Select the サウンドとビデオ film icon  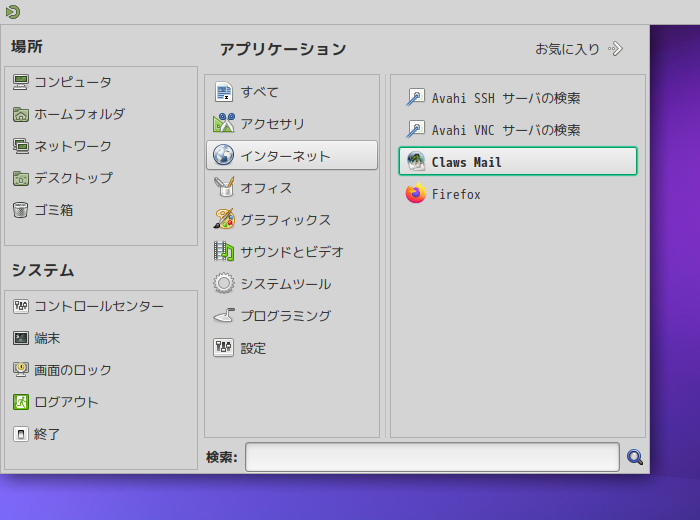tap(223, 251)
